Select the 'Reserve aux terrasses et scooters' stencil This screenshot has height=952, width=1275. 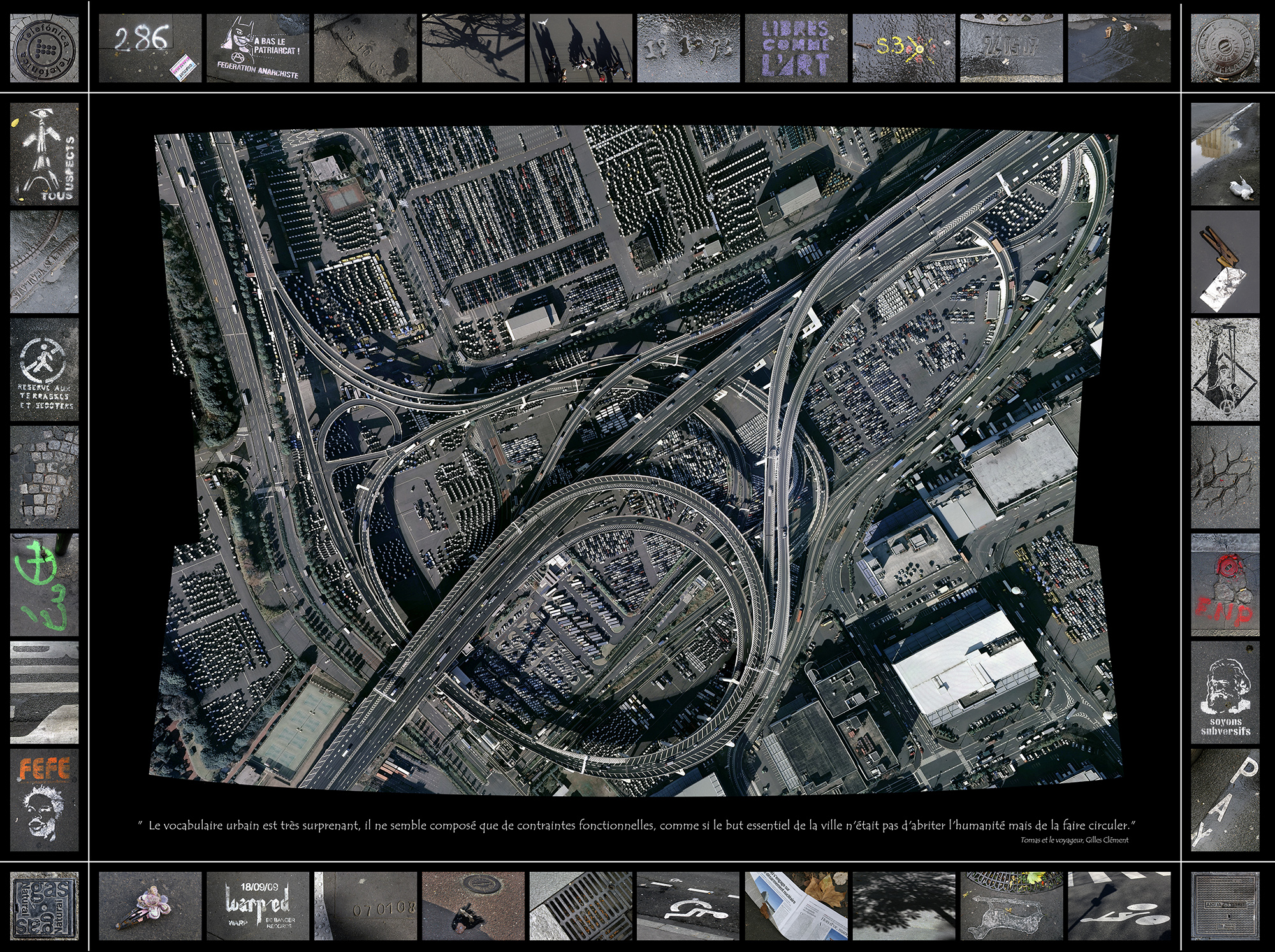coord(44,370)
